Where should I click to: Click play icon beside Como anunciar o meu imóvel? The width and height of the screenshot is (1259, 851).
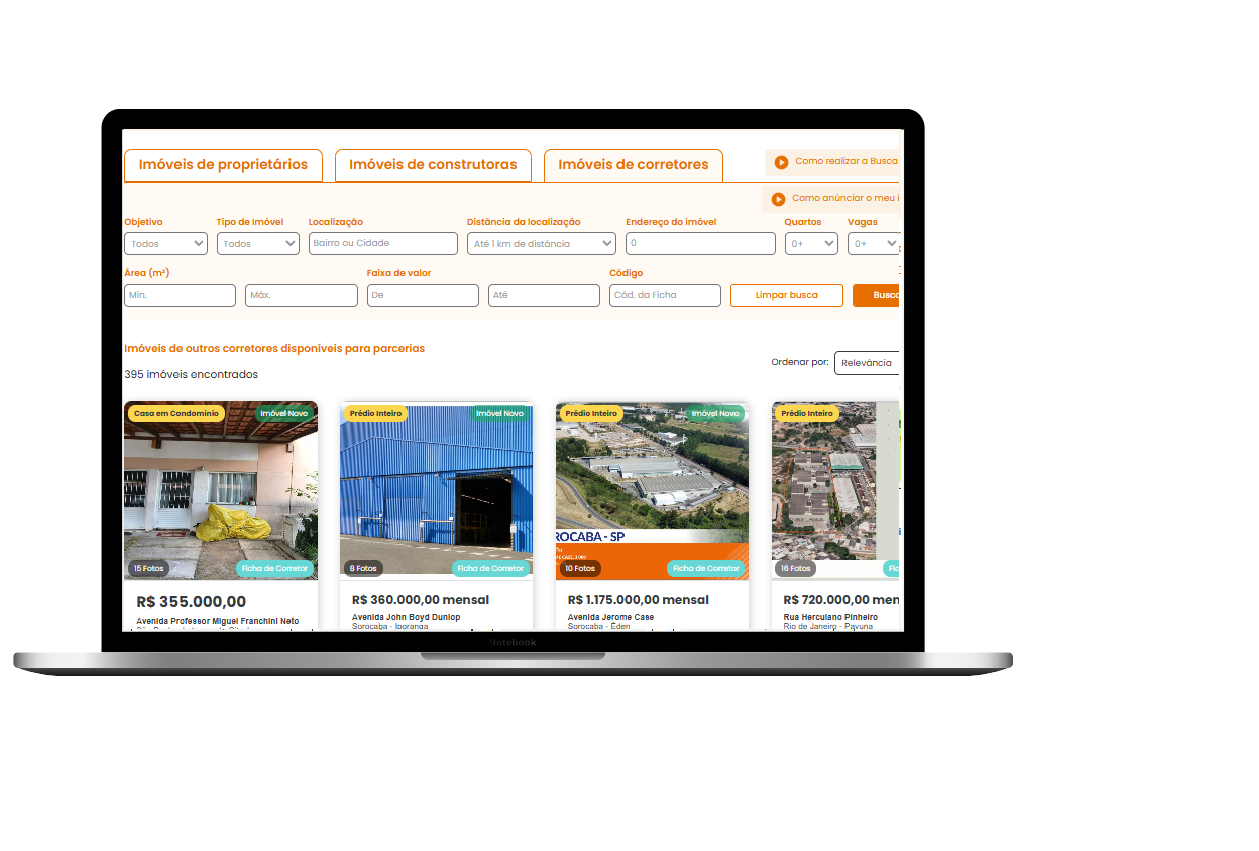coord(778,199)
